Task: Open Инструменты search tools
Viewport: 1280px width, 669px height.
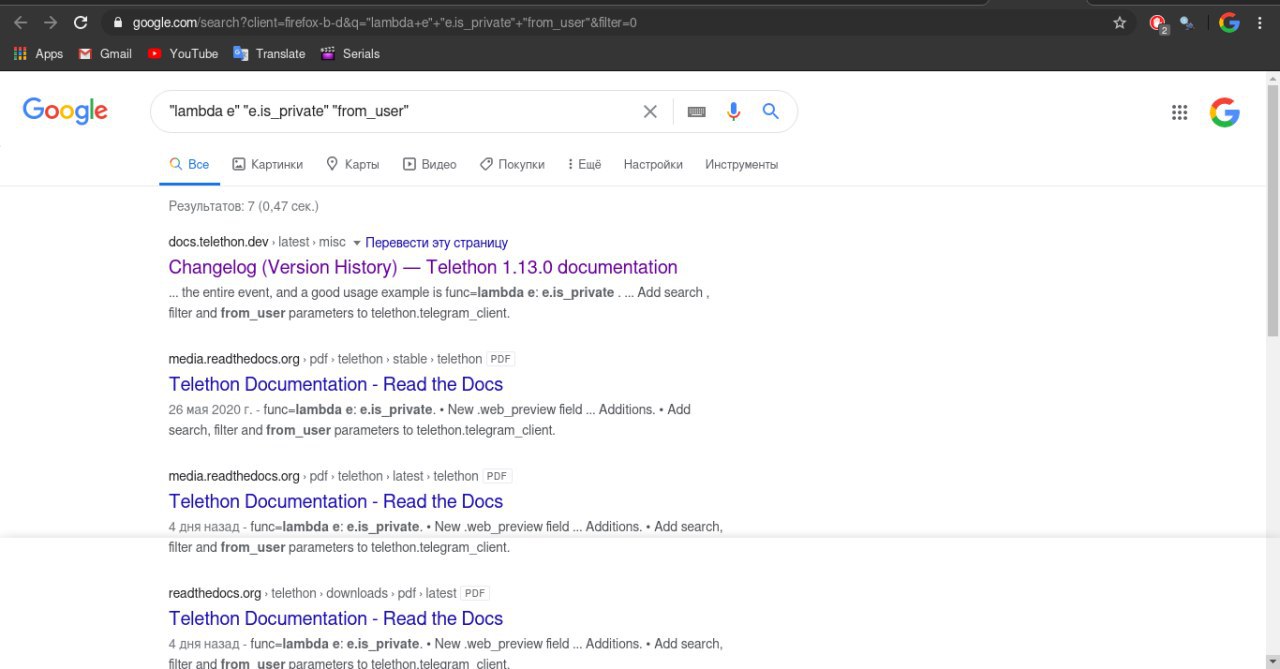Action: [741, 164]
